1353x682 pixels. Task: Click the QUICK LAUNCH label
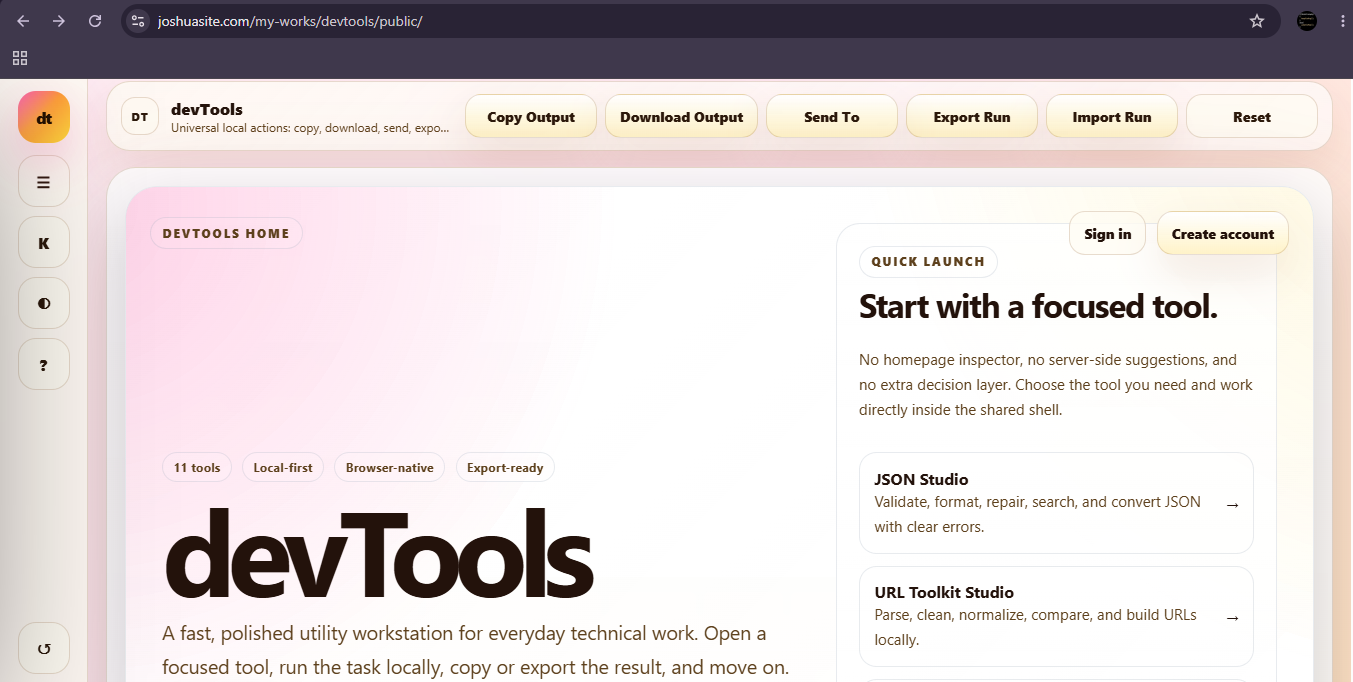click(x=928, y=262)
